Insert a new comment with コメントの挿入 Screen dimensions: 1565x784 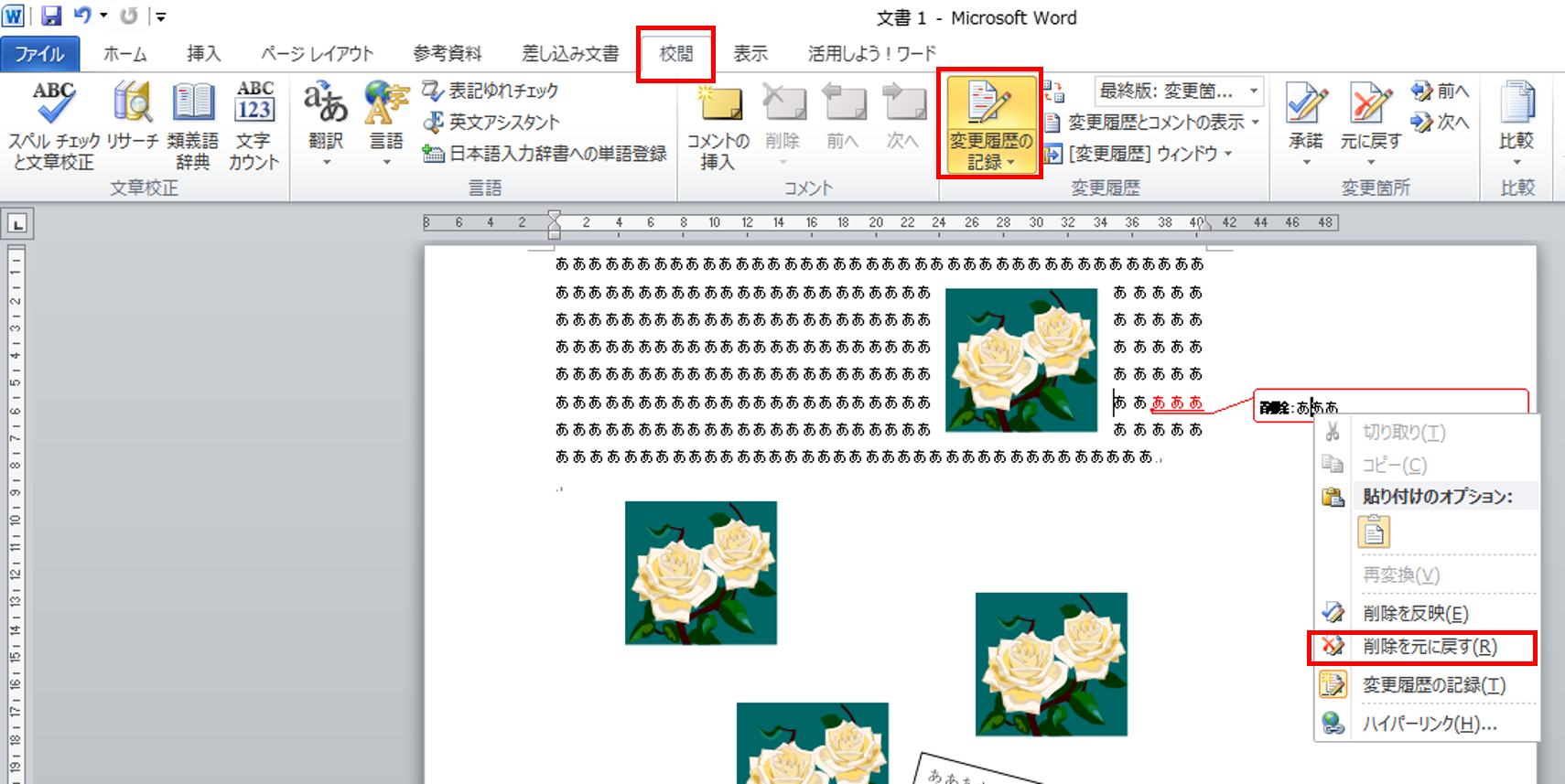[x=718, y=126]
